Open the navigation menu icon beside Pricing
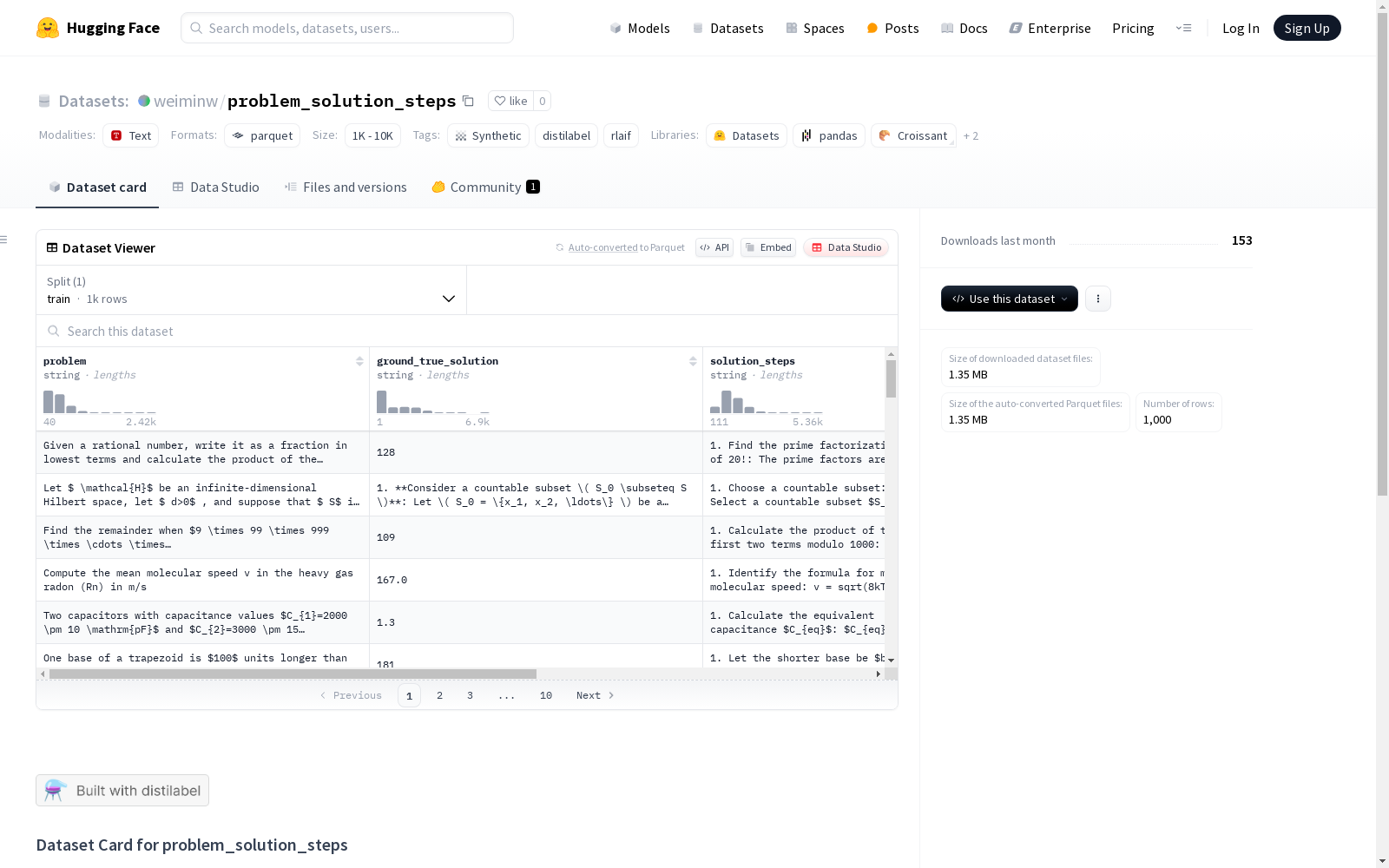Image resolution: width=1389 pixels, height=868 pixels. point(1183,28)
